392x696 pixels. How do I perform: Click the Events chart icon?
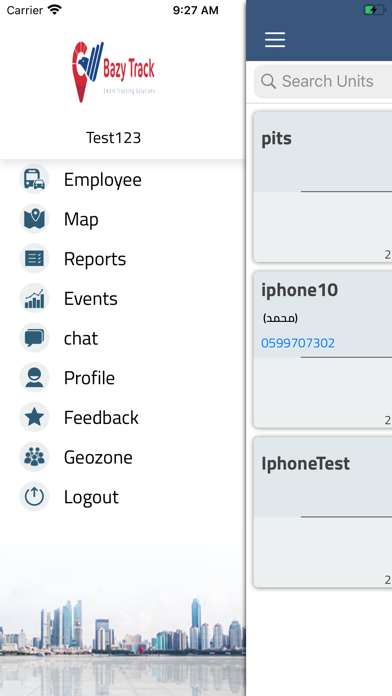pos(34,298)
